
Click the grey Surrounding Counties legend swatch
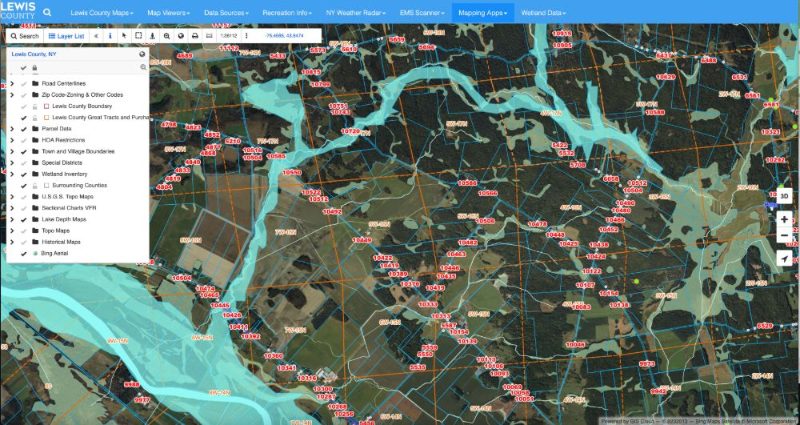pos(46,186)
